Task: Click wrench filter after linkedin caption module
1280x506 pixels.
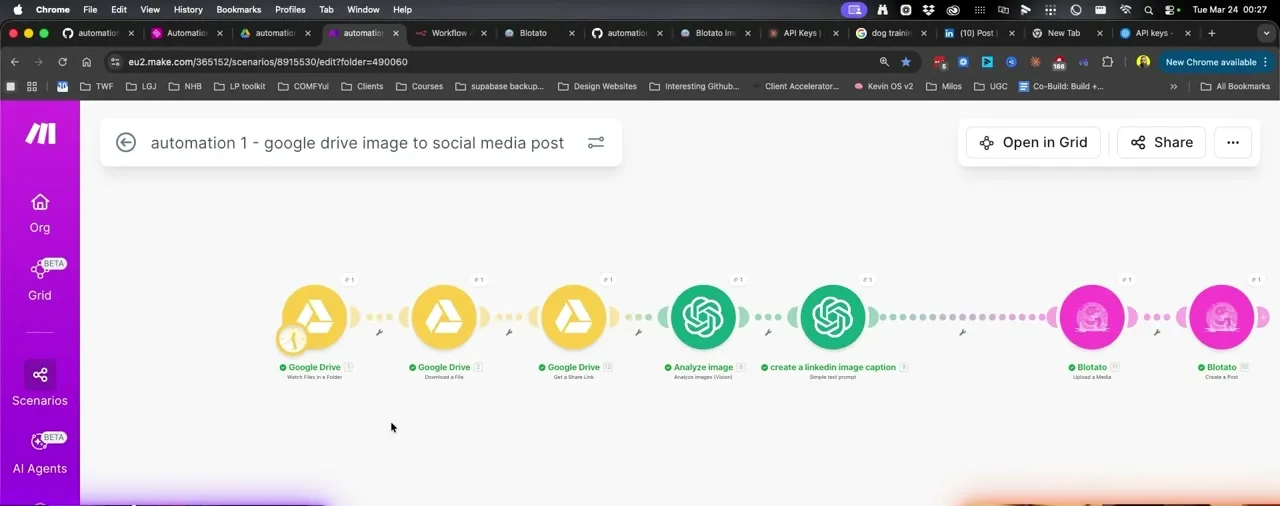Action: 962,332
